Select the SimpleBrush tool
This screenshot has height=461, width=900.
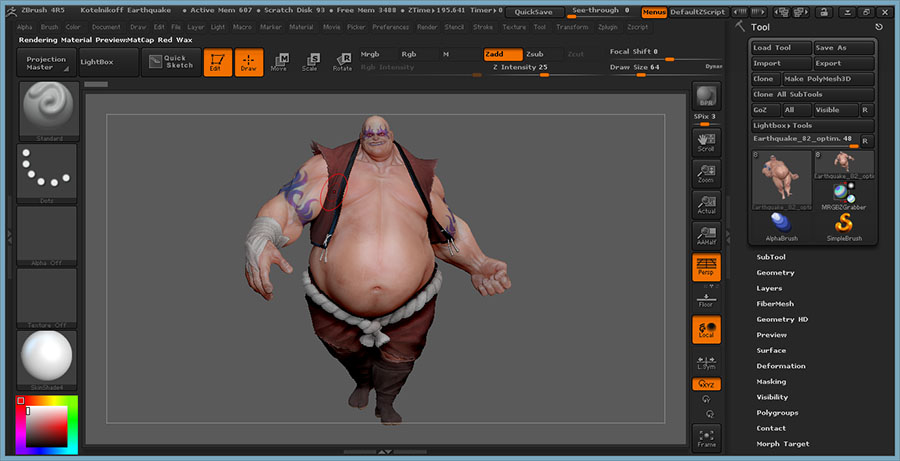(844, 227)
